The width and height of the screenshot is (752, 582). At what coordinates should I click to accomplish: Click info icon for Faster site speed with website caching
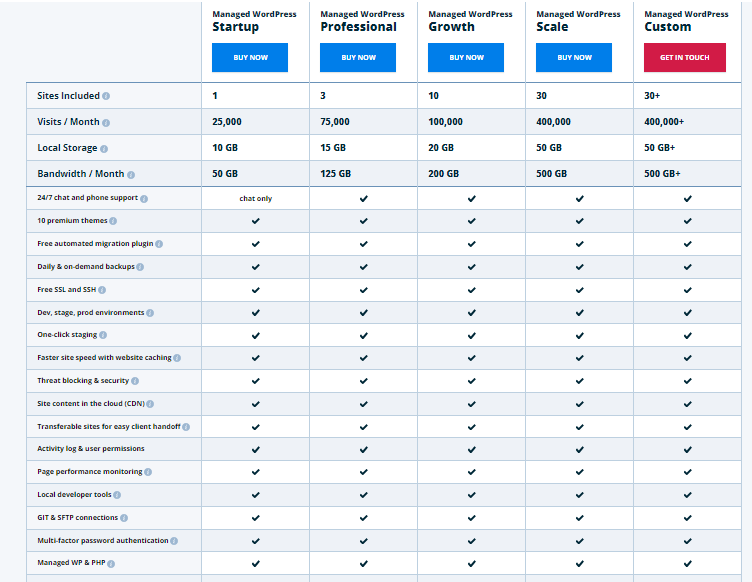(x=177, y=358)
